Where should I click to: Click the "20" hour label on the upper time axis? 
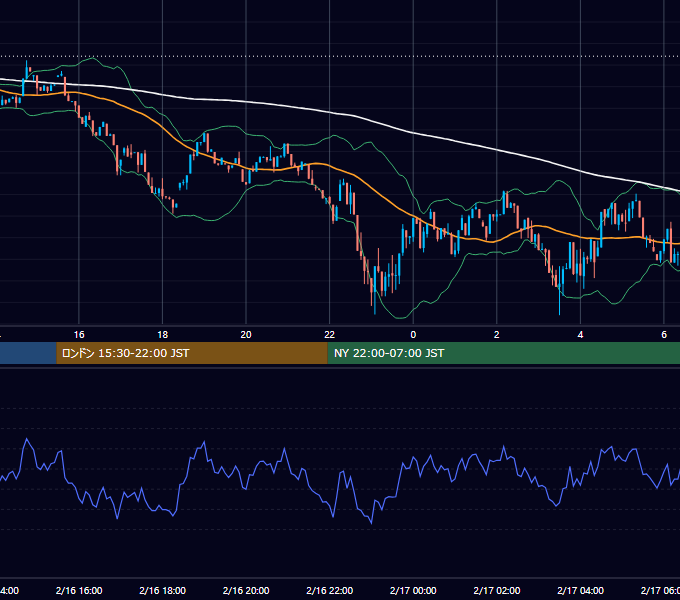click(x=246, y=335)
